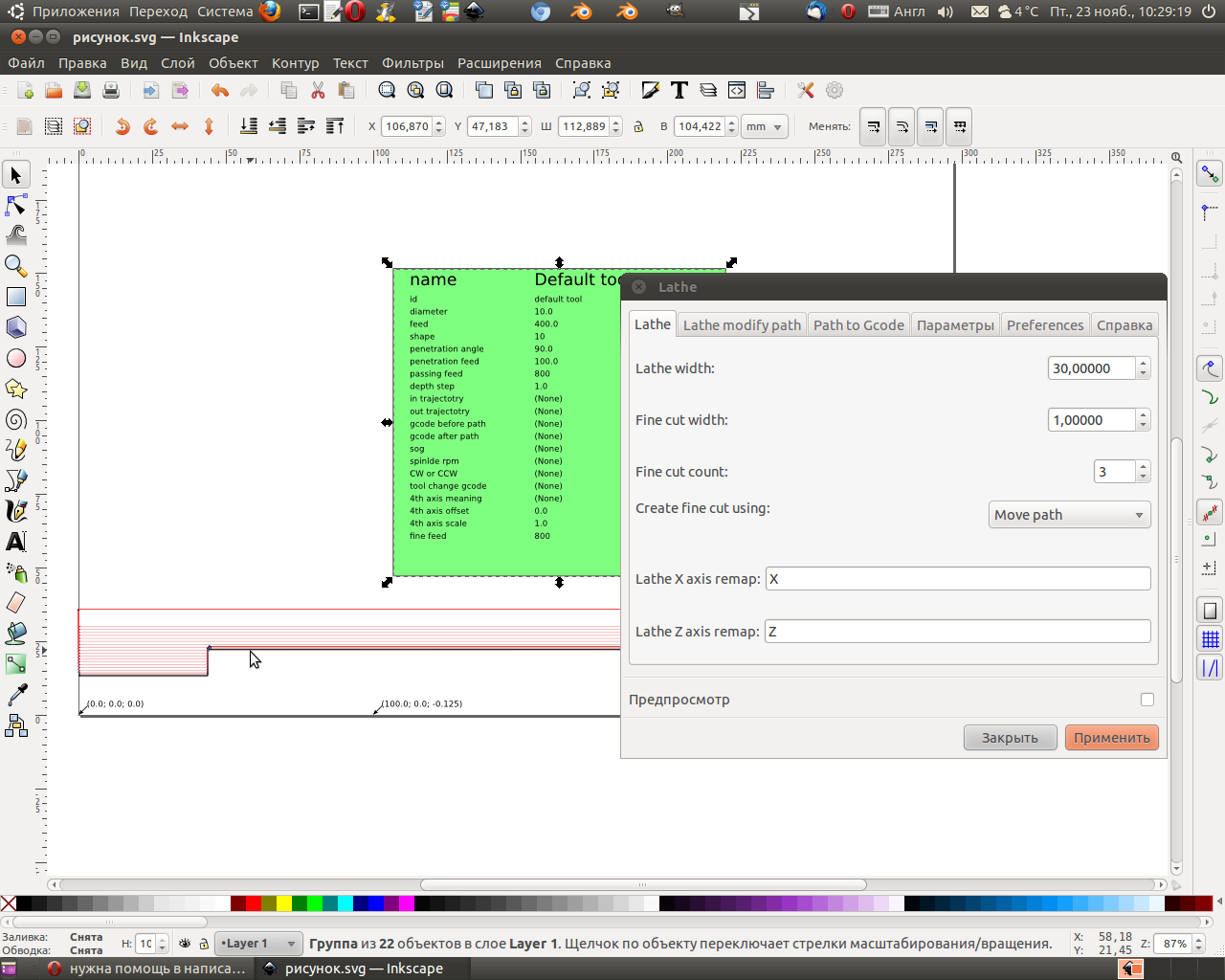Switch to the Lathe modify path tab
This screenshot has width=1225, height=980.
tap(742, 325)
